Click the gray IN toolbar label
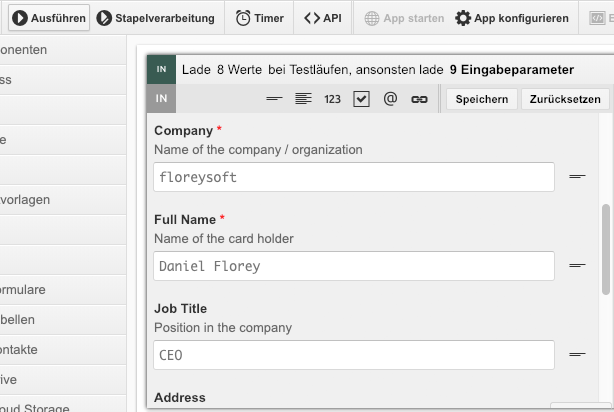 click(161, 98)
